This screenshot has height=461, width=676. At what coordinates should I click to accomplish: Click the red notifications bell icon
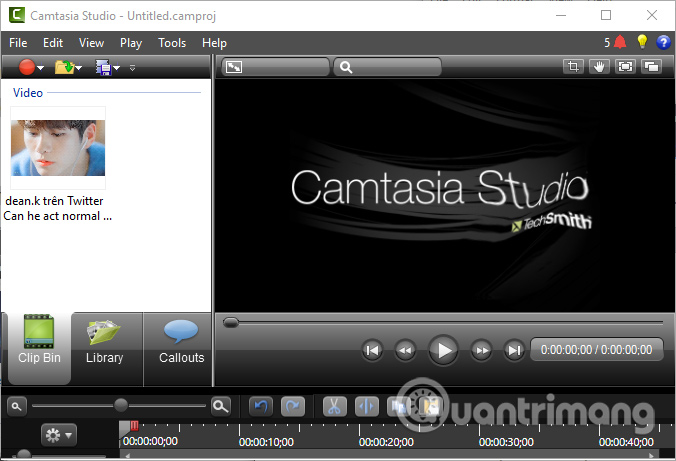(x=620, y=42)
